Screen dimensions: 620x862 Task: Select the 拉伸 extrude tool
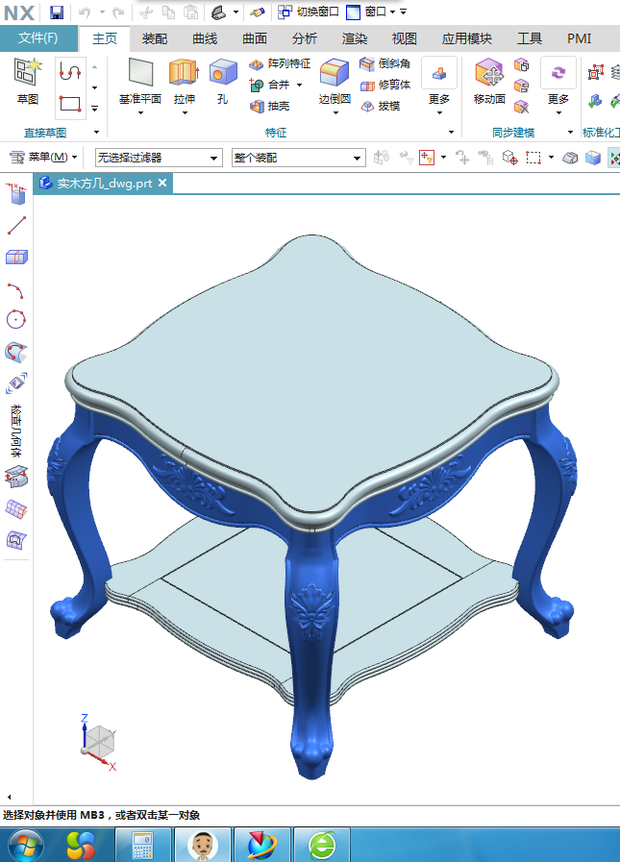[x=184, y=80]
